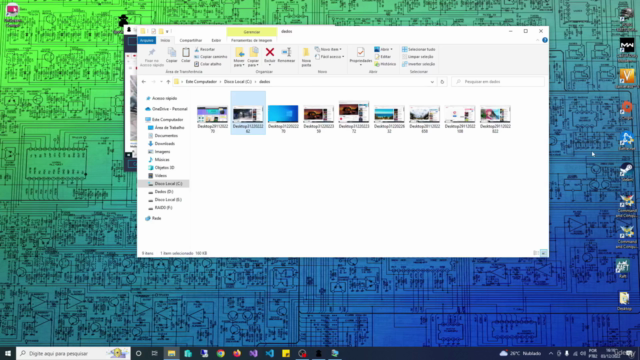Switch to details list view icon
This screenshot has width=640, height=360.
[x=536, y=253]
